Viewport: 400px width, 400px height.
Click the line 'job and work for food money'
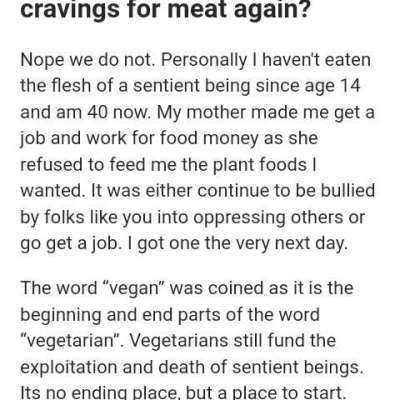[139, 139]
